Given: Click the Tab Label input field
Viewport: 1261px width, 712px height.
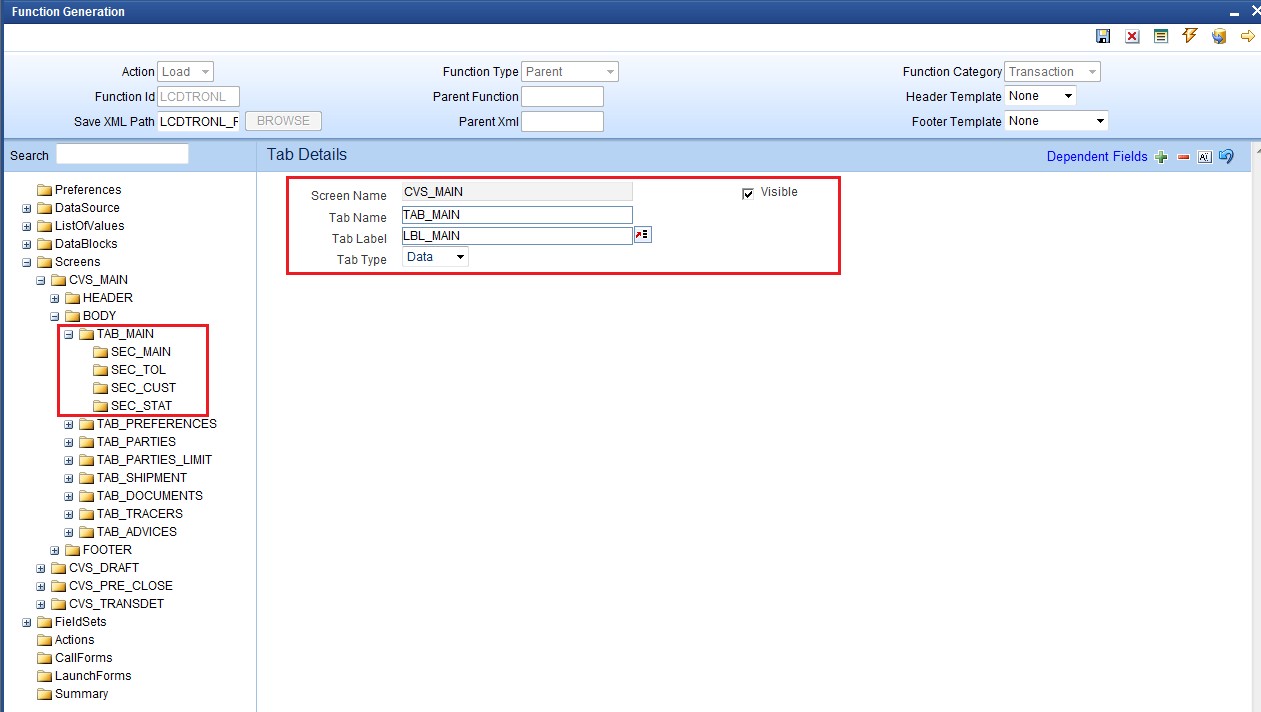Looking at the screenshot, I should click(517, 236).
